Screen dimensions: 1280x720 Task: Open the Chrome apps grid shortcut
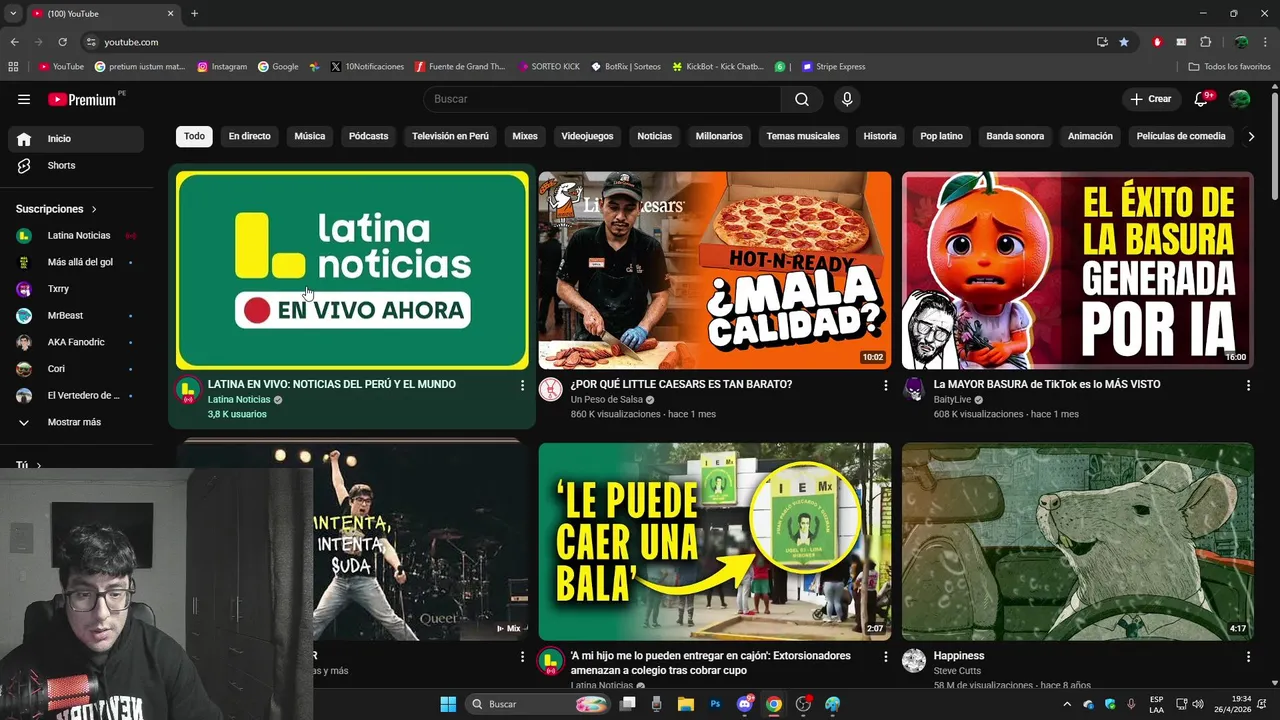[13, 67]
